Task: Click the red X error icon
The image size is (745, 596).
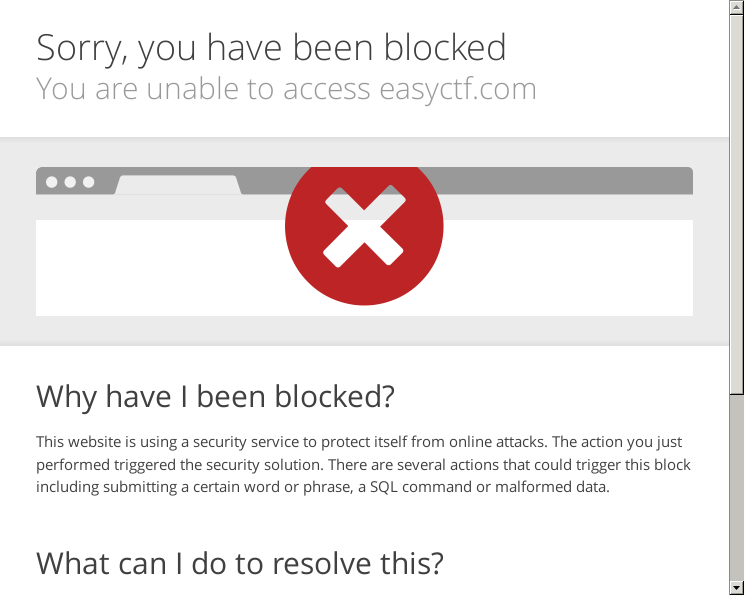Action: coord(364,227)
